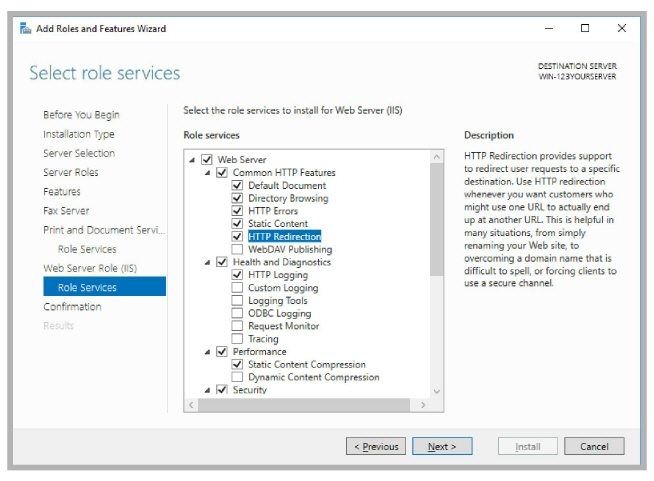654x481 pixels.
Task: Uncheck the Directory Browsing checkbox
Action: point(238,198)
